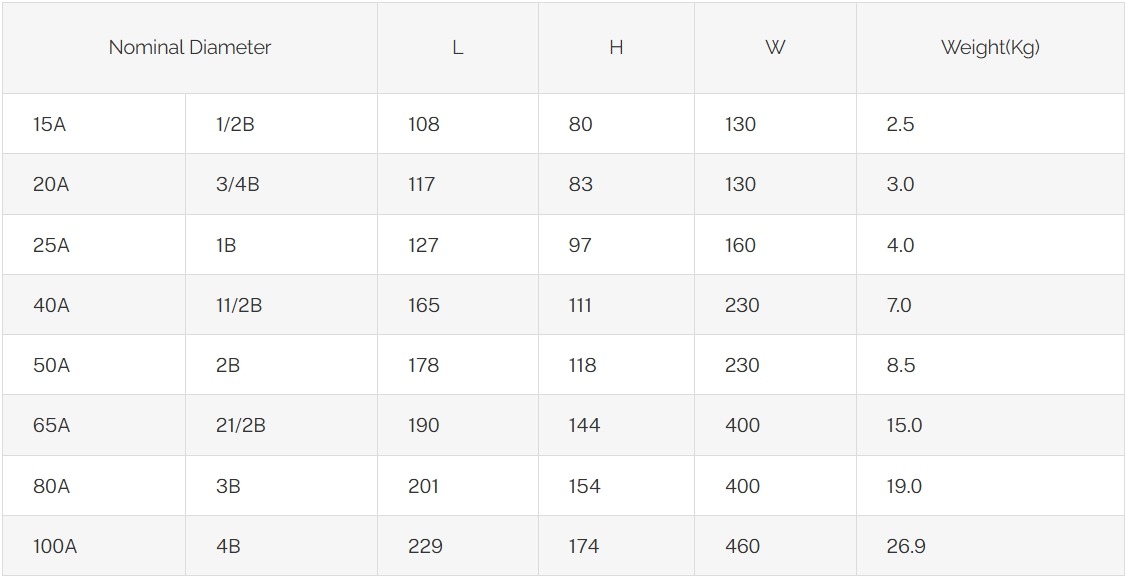Select the 201 length cell
This screenshot has width=1126, height=577.
pos(423,487)
